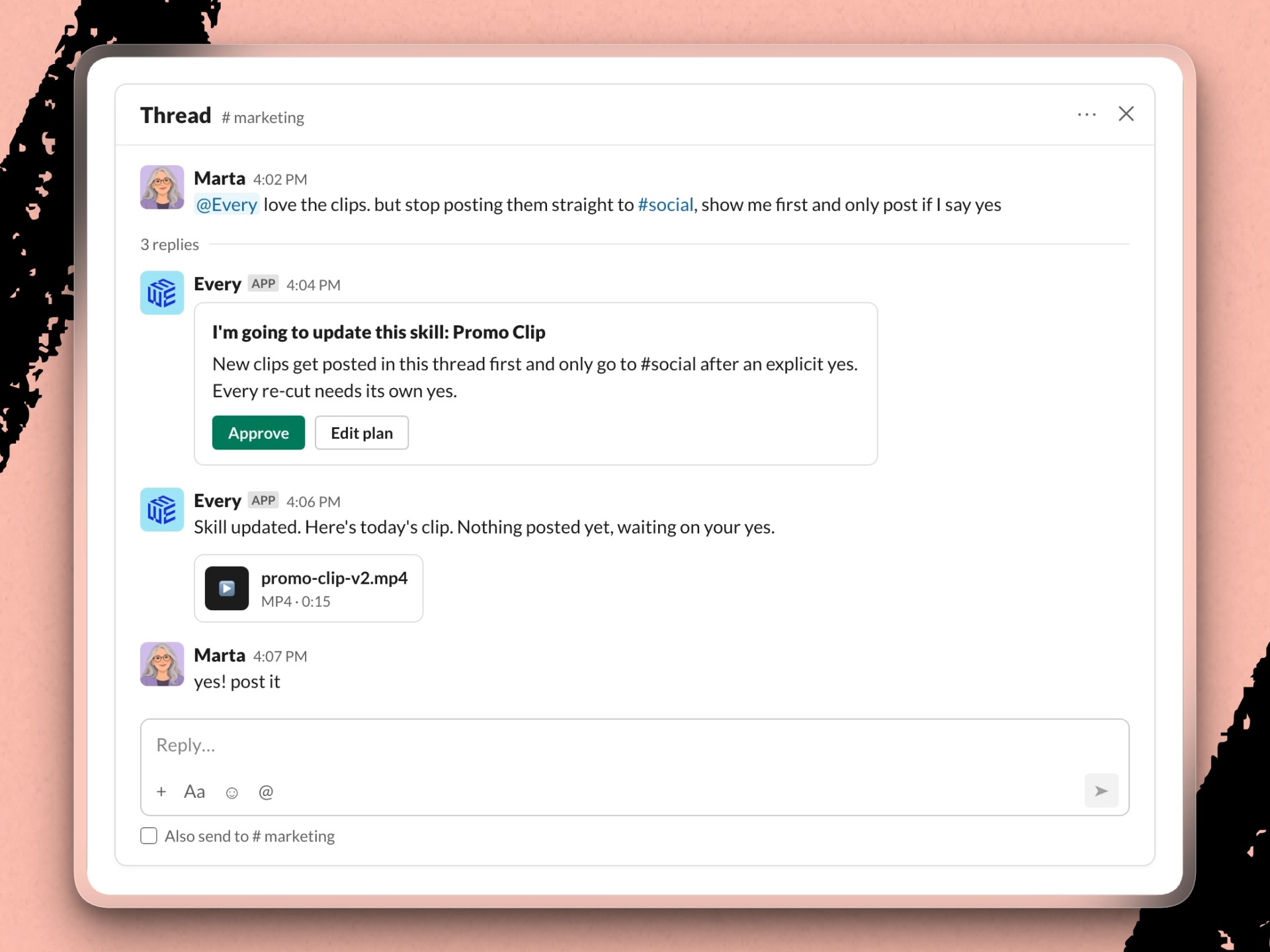Viewport: 1270px width, 952px height.
Task: Click the "MP4 · 0:15" file details text
Action: tap(296, 602)
